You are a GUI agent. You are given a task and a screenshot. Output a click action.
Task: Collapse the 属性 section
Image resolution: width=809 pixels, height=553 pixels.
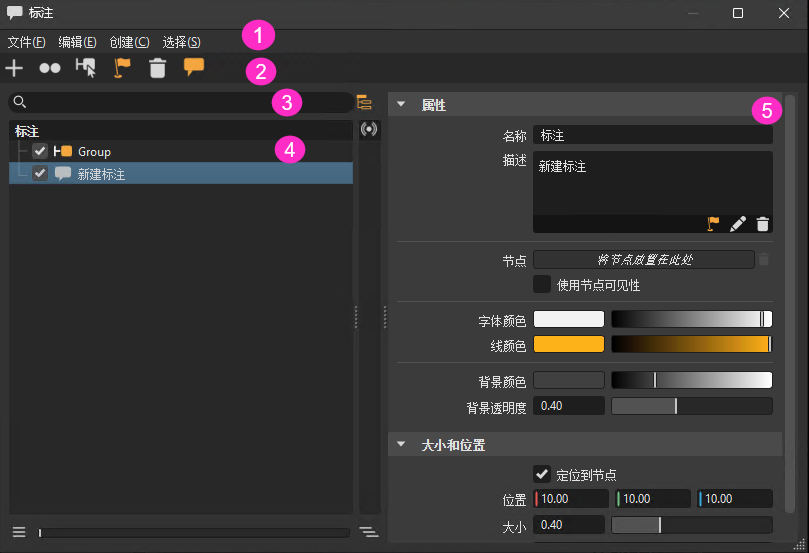[x=401, y=104]
